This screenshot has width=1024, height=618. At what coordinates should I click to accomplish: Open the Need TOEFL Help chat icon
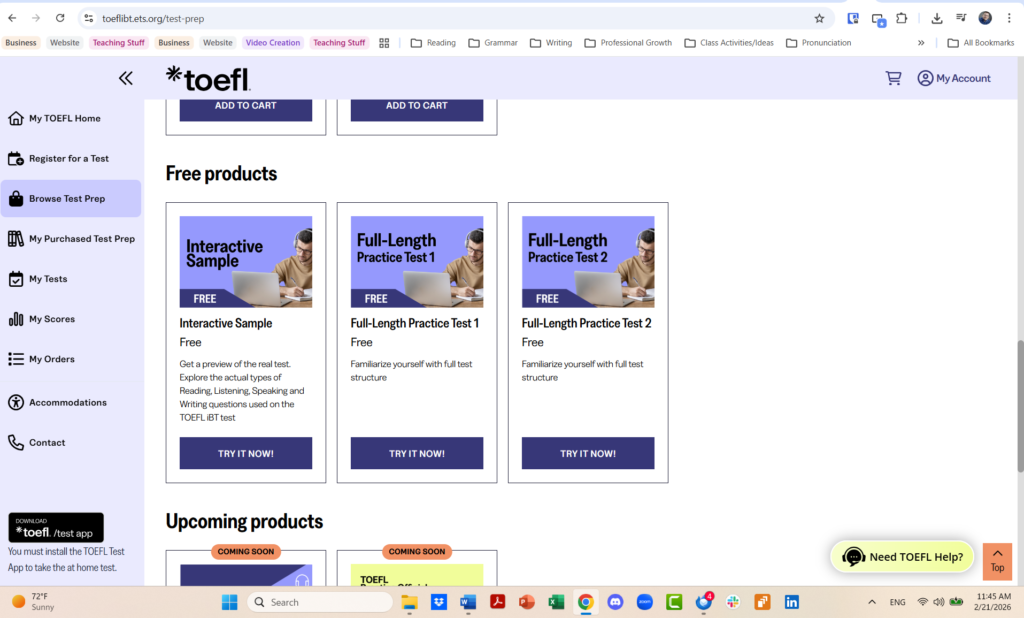tap(853, 556)
